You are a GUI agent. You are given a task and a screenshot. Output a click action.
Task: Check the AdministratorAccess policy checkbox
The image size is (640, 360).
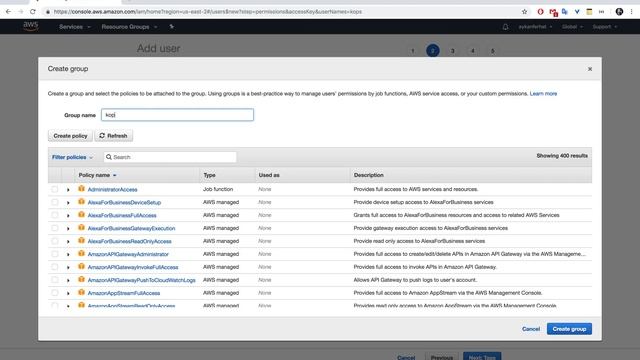click(55, 189)
